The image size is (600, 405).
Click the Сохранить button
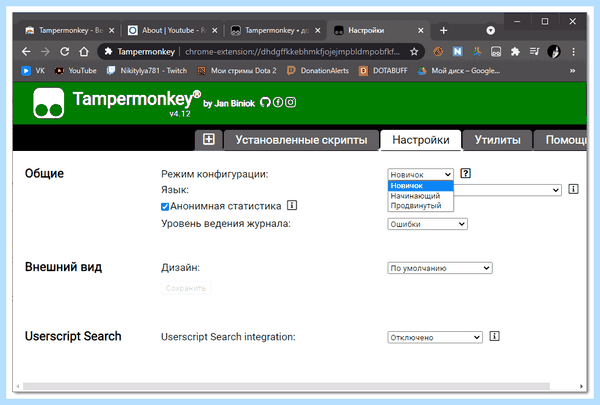(186, 288)
